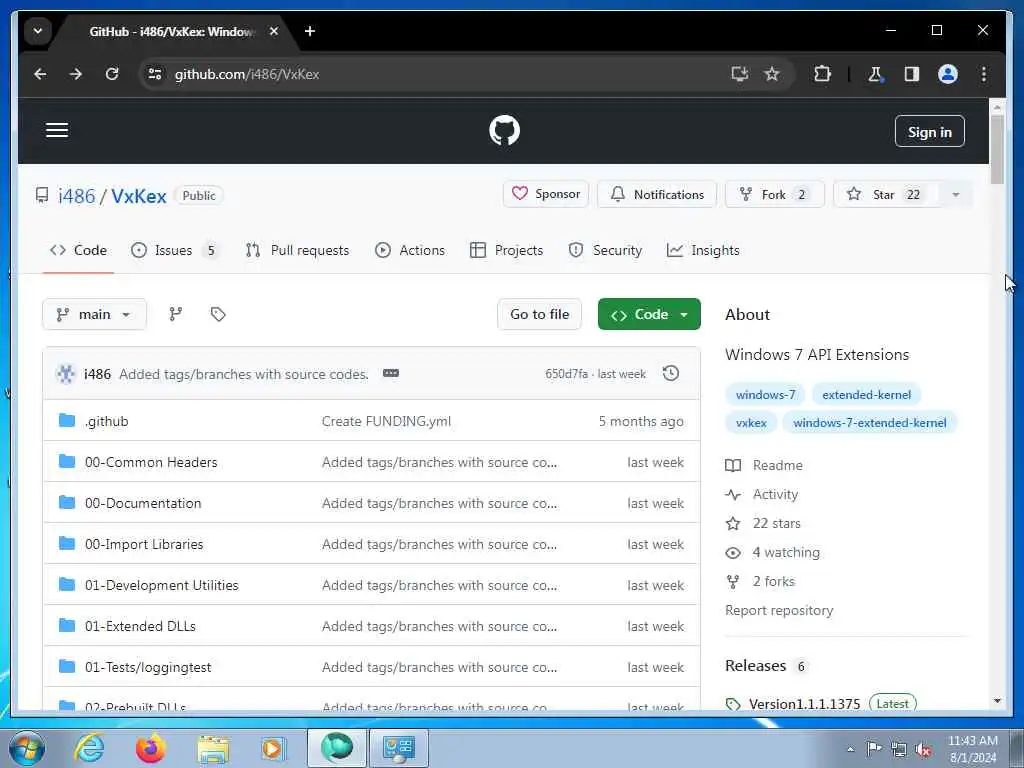Open the Star lists dropdown arrow

click(x=956, y=195)
